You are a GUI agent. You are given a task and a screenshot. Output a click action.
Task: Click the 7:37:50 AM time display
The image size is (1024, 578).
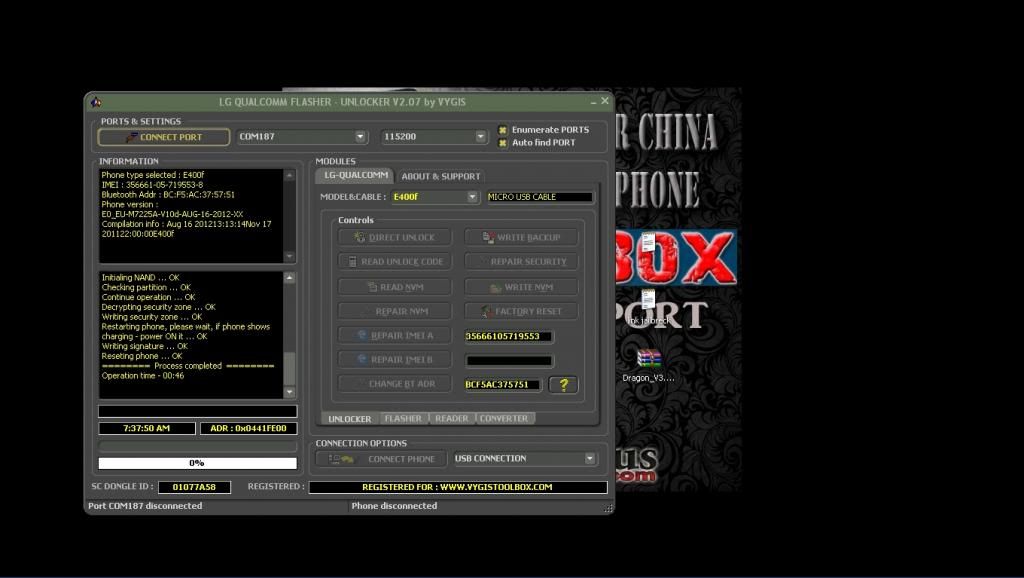point(147,428)
